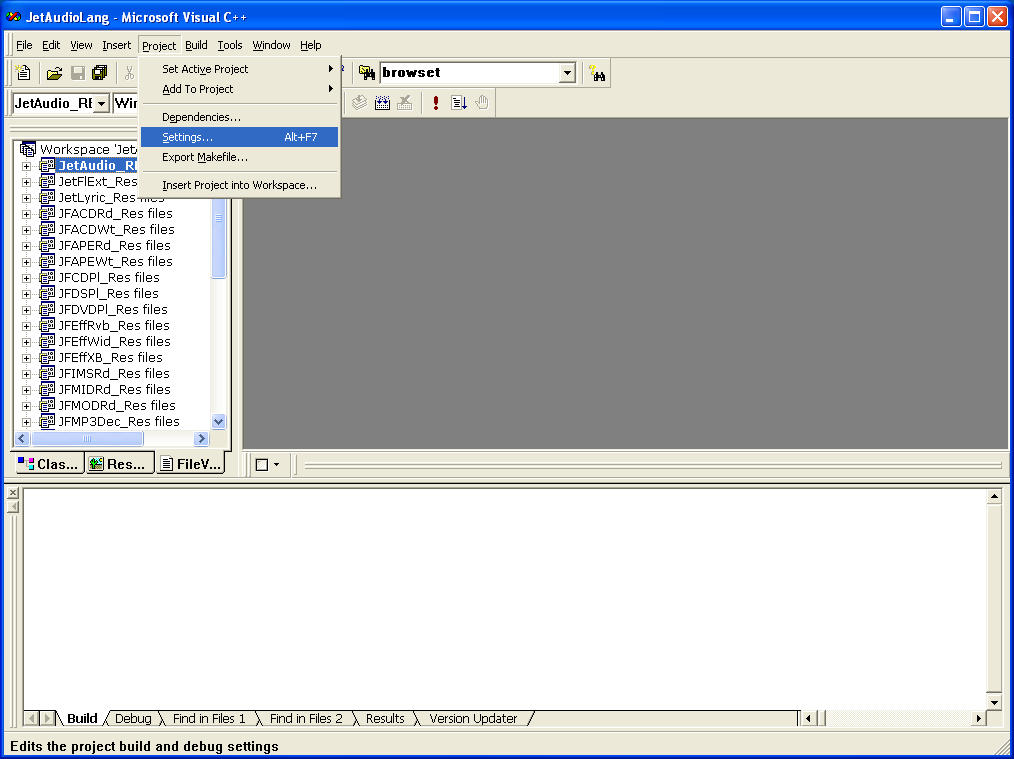
Task: Open the Add To Project submenu
Action: [239, 89]
